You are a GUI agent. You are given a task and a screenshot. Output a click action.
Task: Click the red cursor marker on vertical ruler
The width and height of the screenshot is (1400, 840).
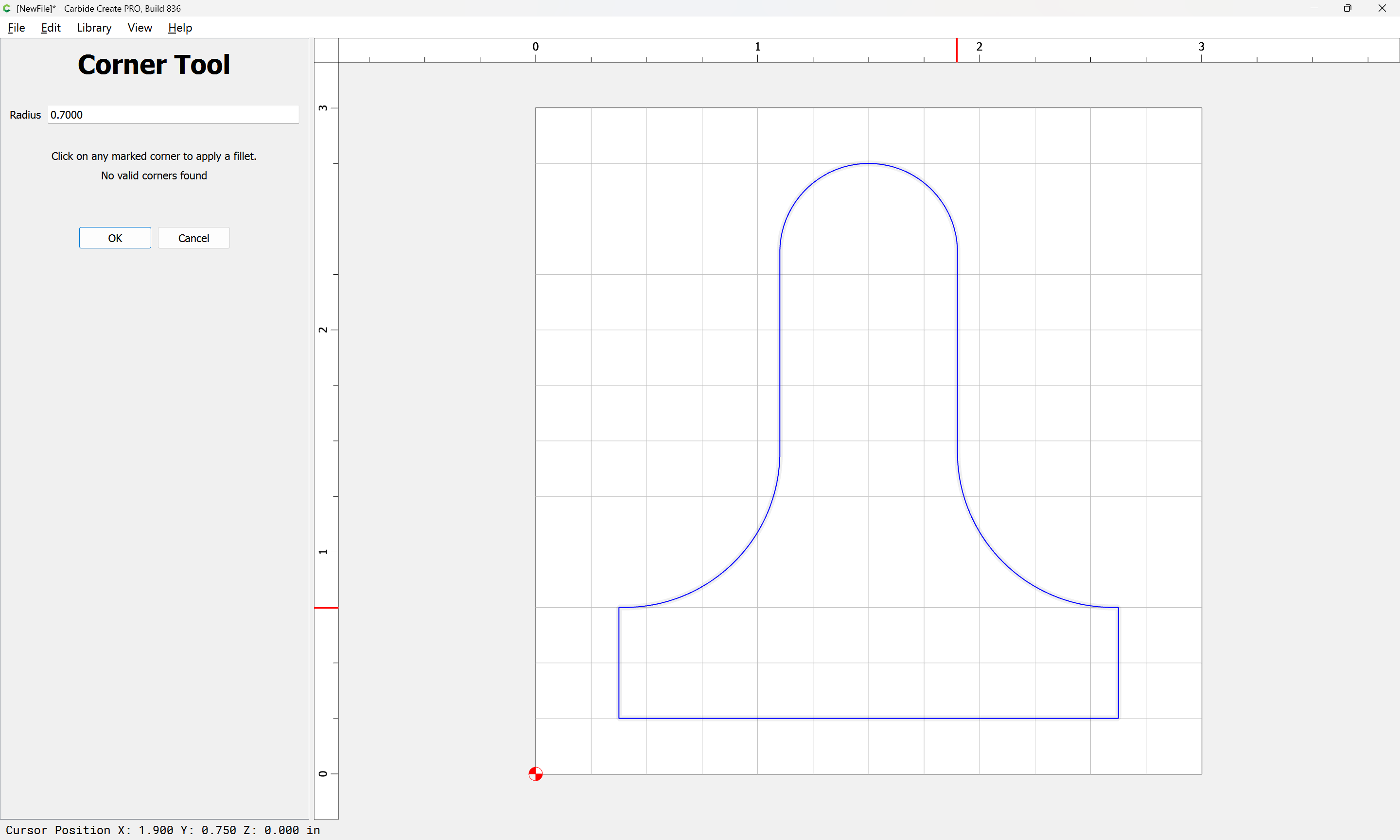click(x=326, y=608)
